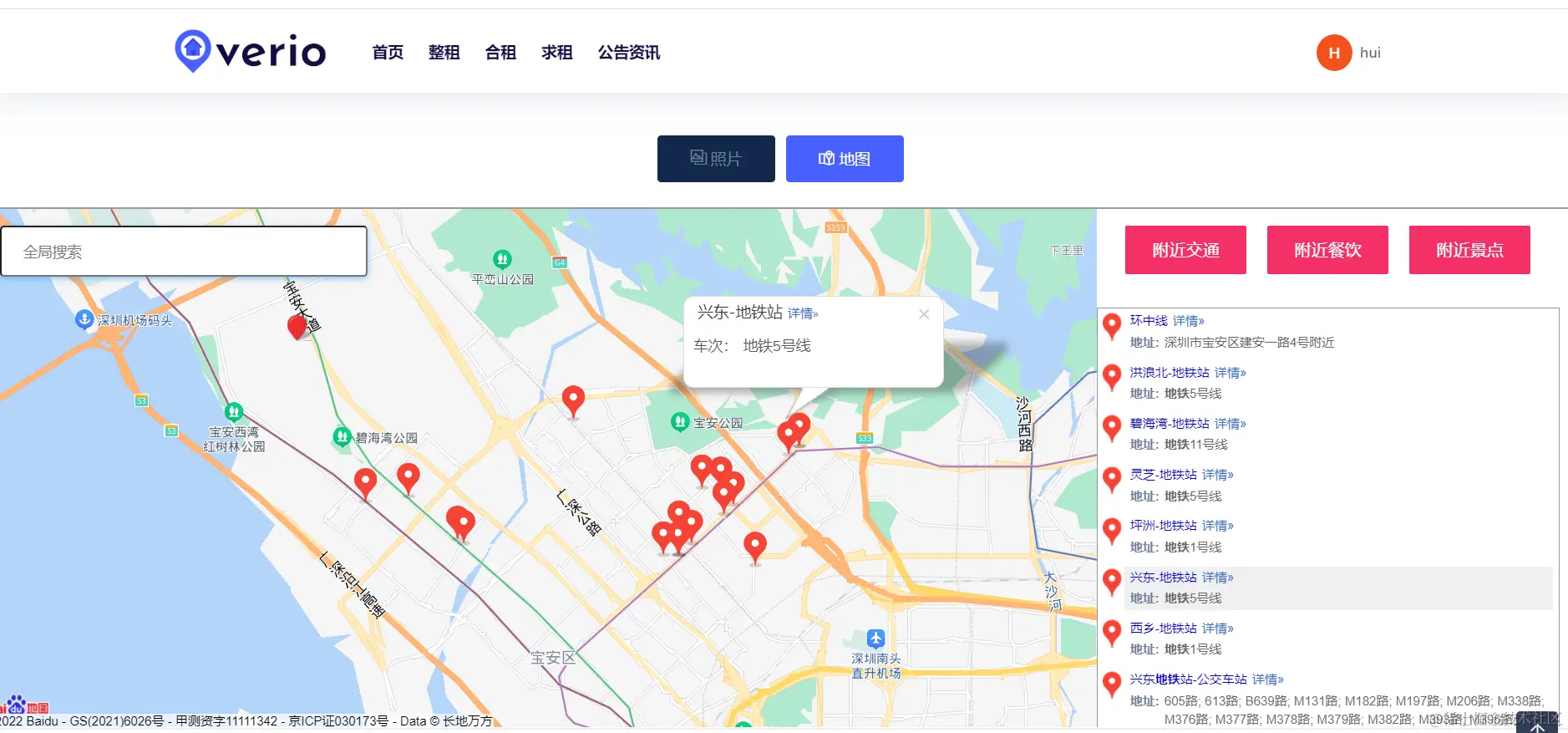Show 附近餐饮 nearby restaurants
1568x733 pixels.
tap(1327, 250)
